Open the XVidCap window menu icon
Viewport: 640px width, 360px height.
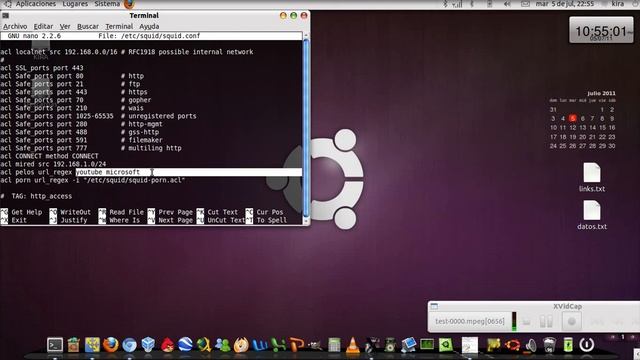coord(434,306)
